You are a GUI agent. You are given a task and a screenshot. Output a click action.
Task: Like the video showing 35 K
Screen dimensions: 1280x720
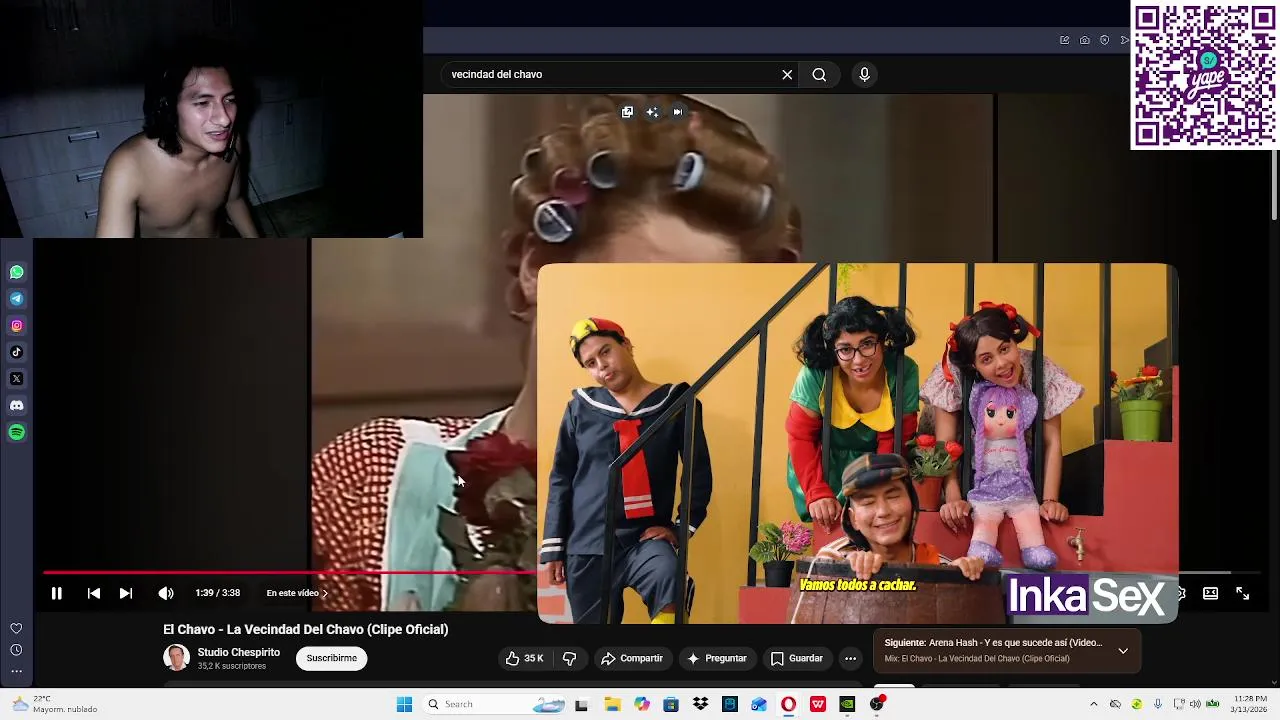click(524, 658)
